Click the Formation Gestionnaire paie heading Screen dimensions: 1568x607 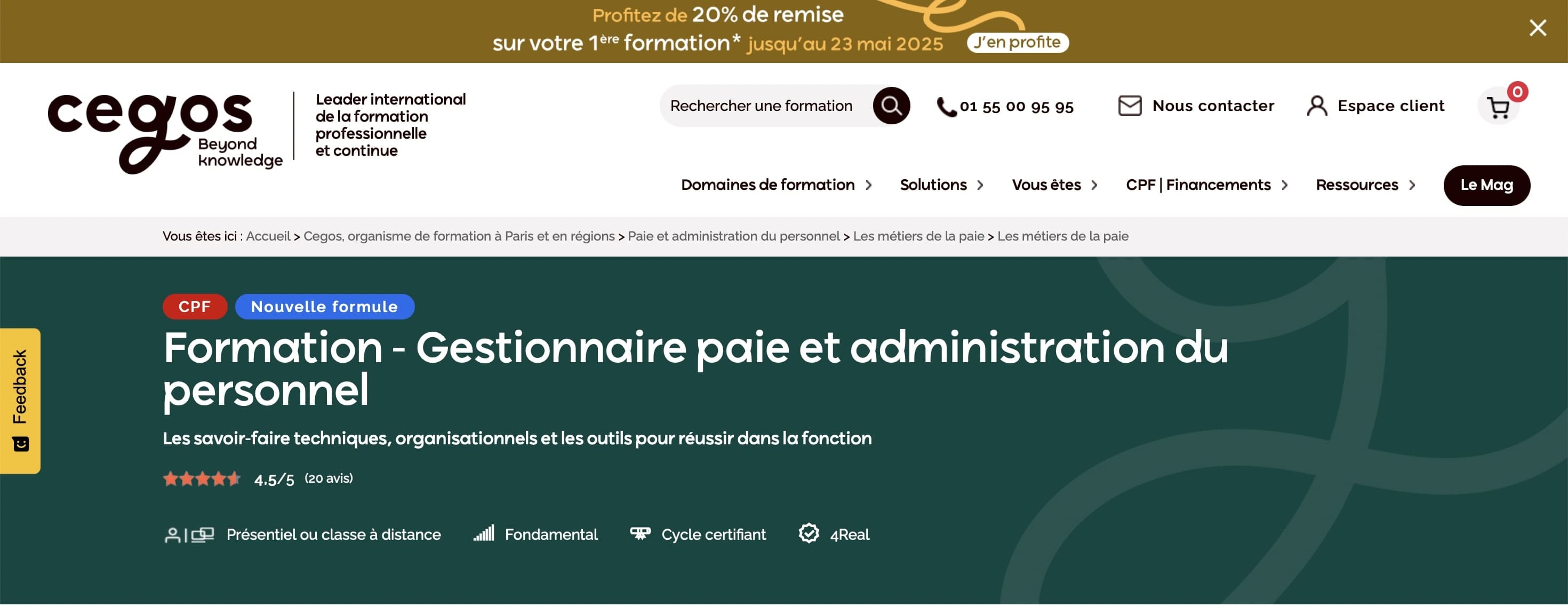pyautogui.click(x=695, y=369)
